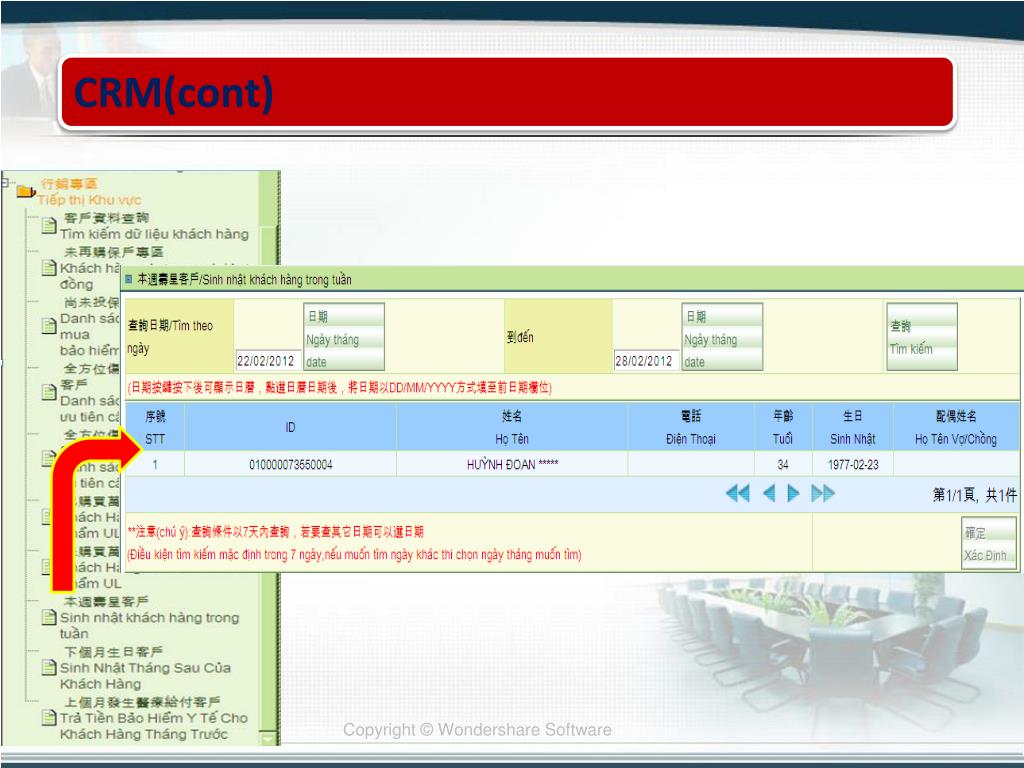
Task: Open Ngày tháng date picker for start date
Action: click(344, 337)
